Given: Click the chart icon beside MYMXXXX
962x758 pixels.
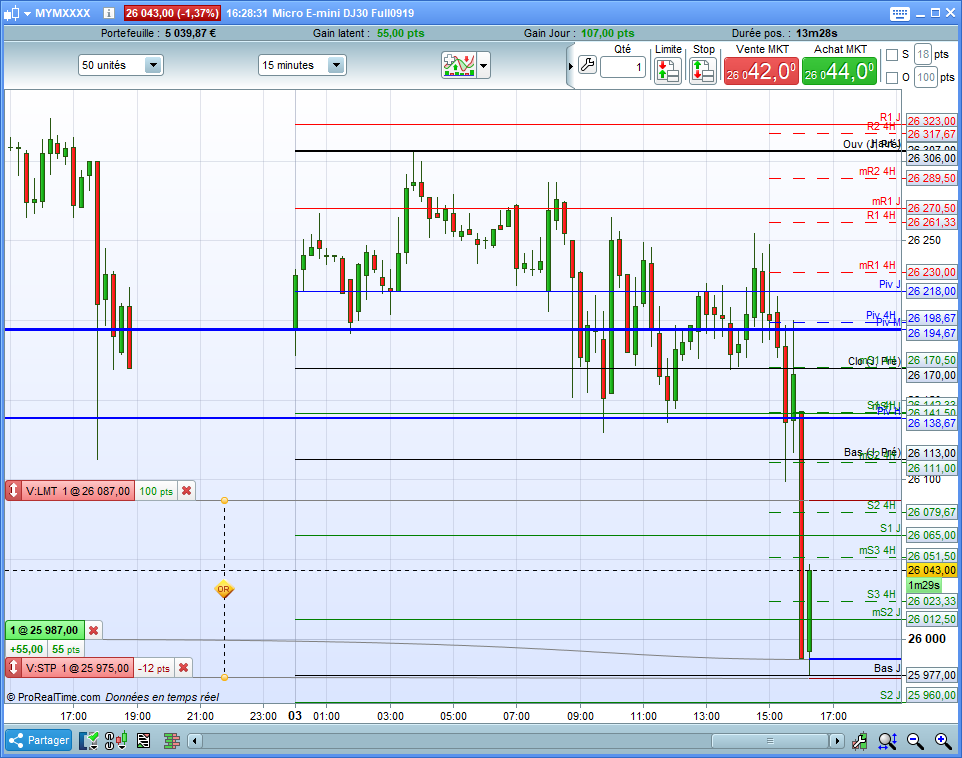Looking at the screenshot, I should (12, 13).
